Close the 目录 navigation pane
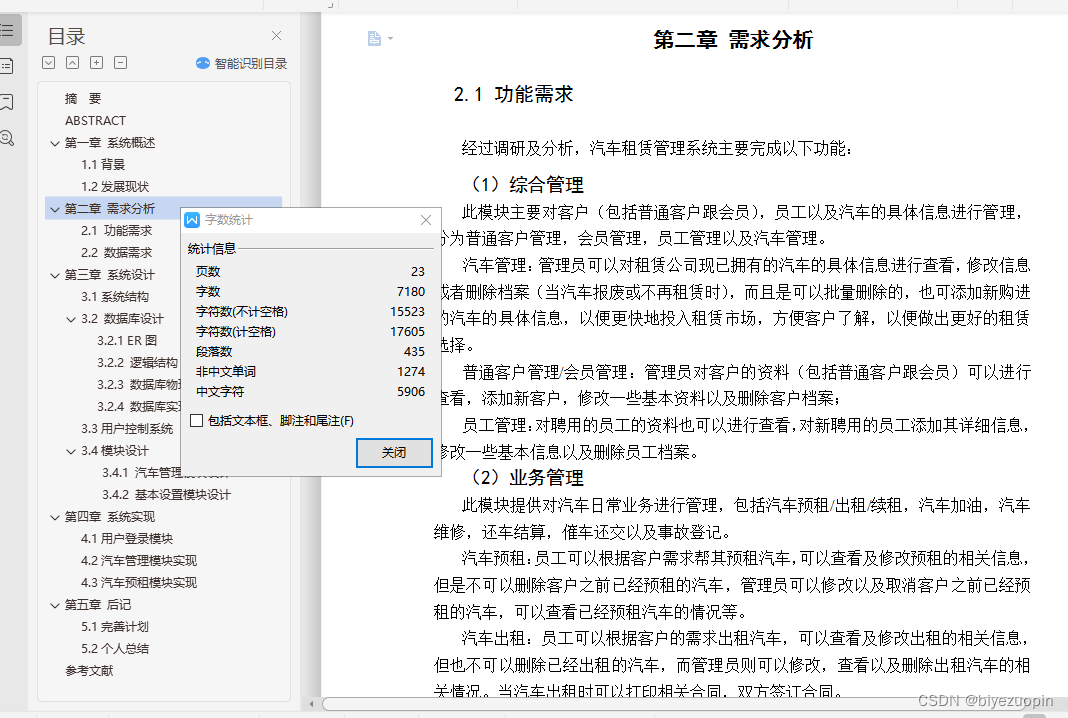Viewport: 1068px width, 718px height. 276,35
